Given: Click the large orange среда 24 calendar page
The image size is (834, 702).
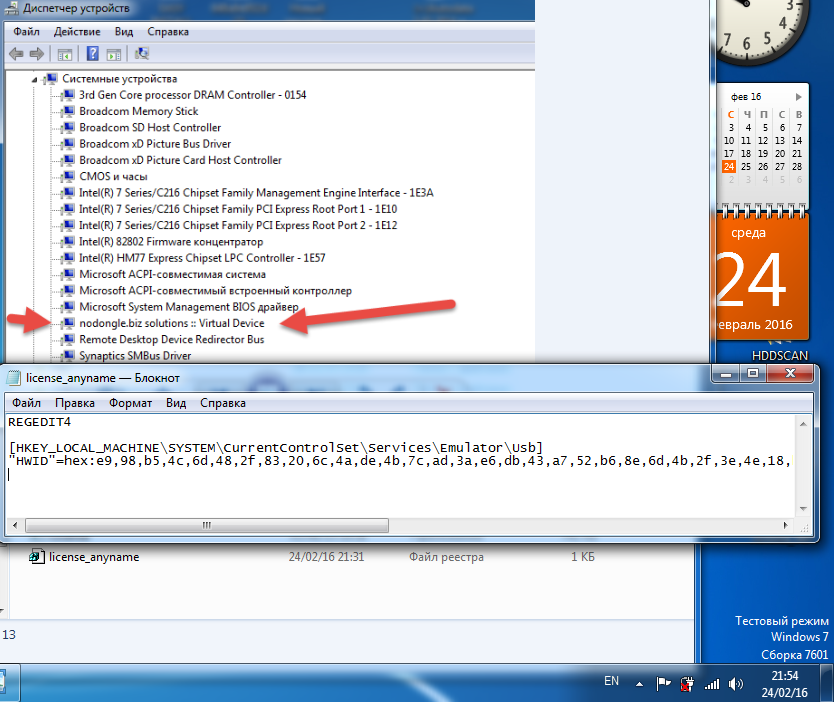Looking at the screenshot, I should point(762,277).
